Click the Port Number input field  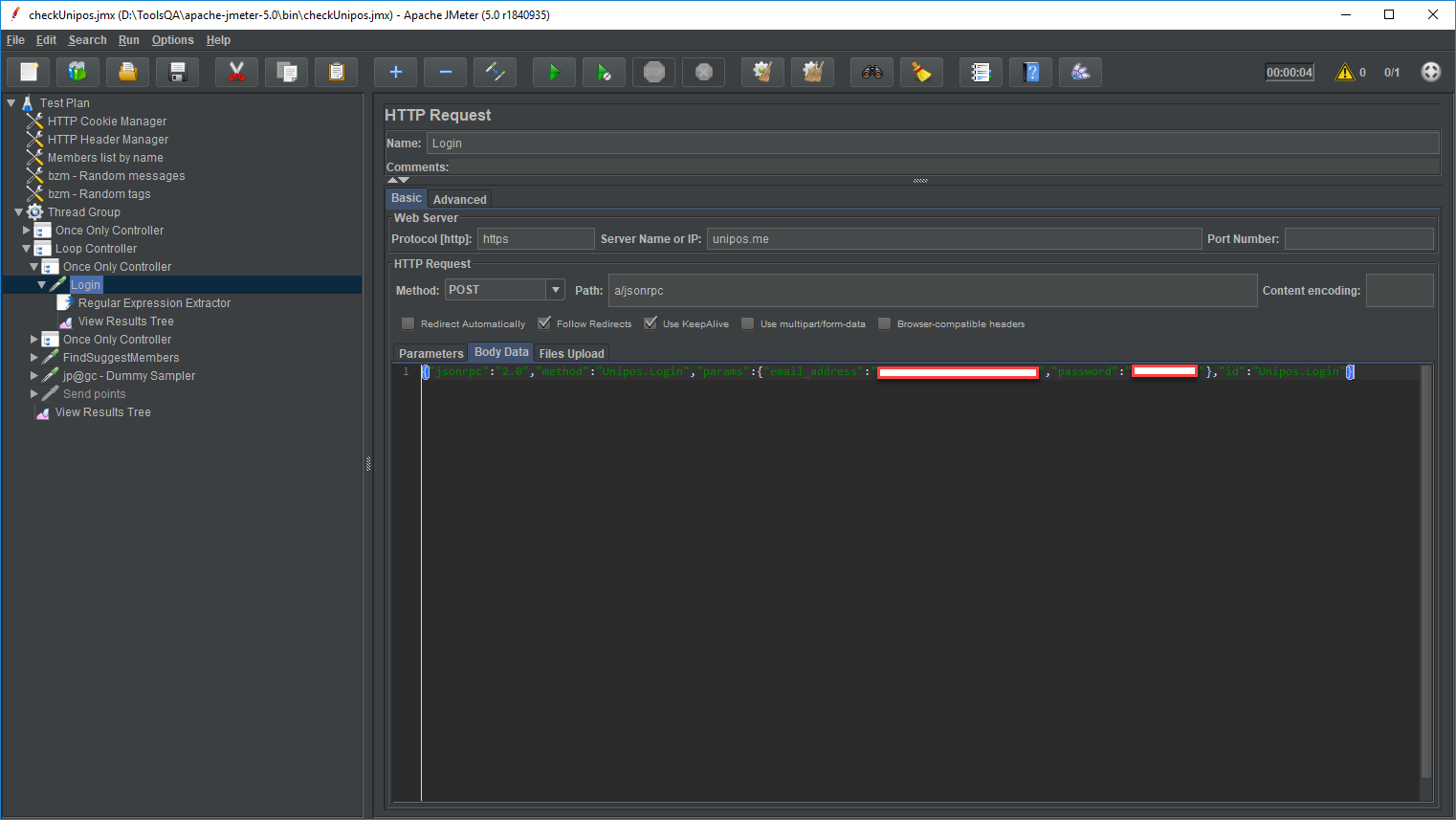tap(1358, 239)
